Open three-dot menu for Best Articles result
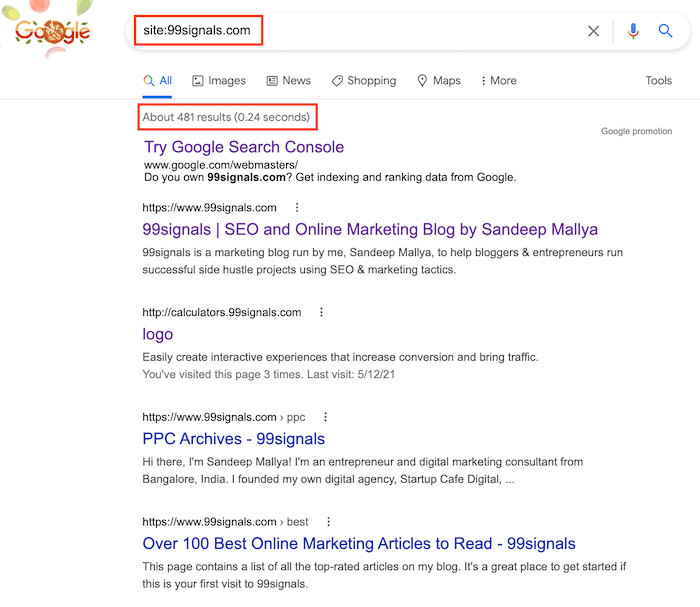This screenshot has width=700, height=607. click(x=329, y=522)
